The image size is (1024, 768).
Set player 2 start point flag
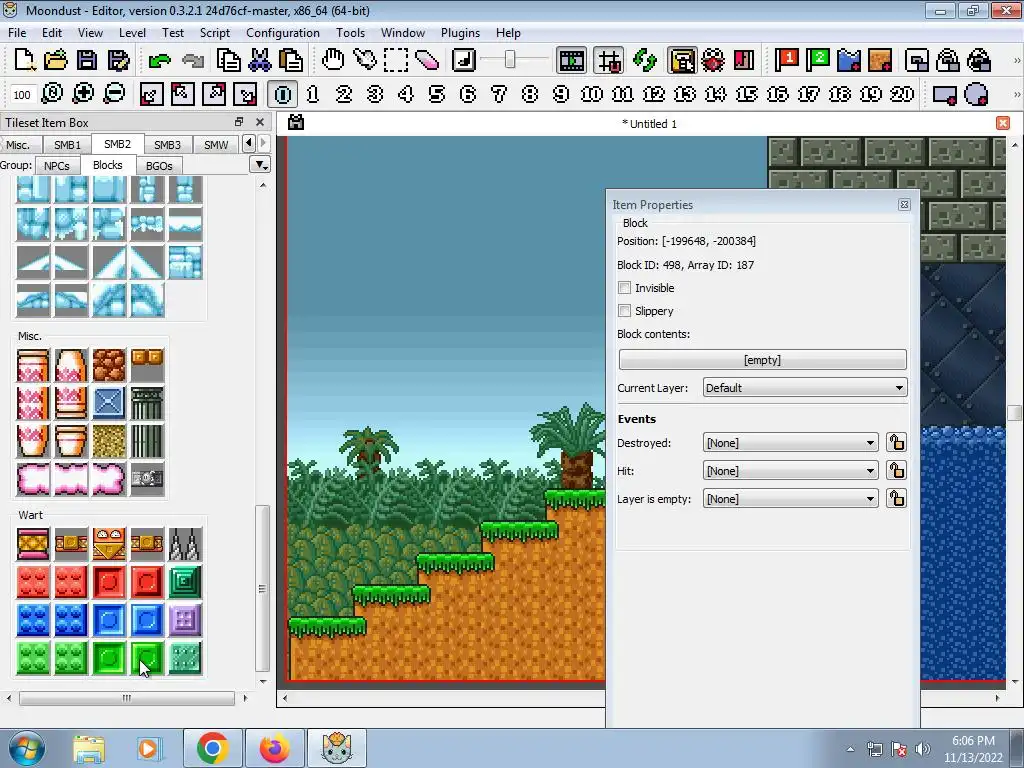point(817,60)
